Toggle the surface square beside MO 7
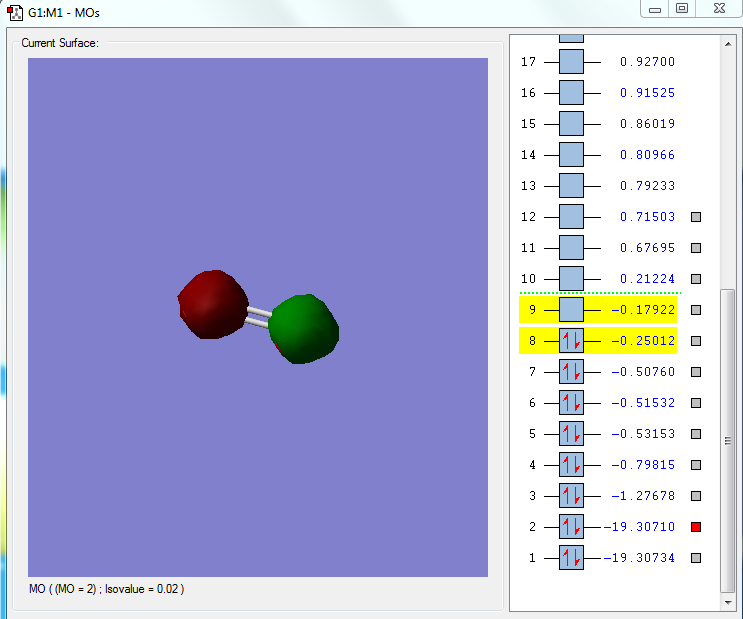This screenshot has height=619, width=743. (696, 372)
